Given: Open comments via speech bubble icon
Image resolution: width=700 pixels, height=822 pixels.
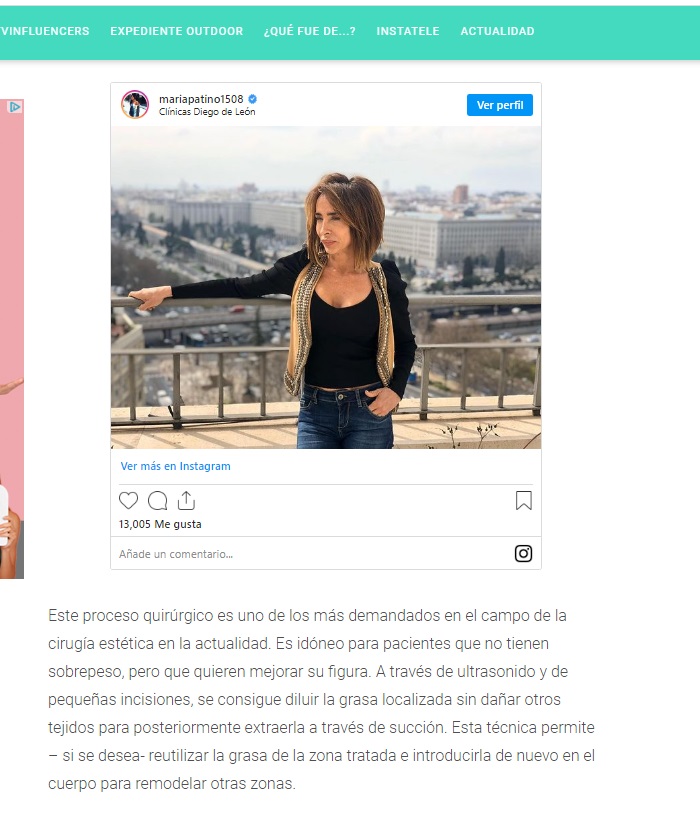Looking at the screenshot, I should click(158, 501).
